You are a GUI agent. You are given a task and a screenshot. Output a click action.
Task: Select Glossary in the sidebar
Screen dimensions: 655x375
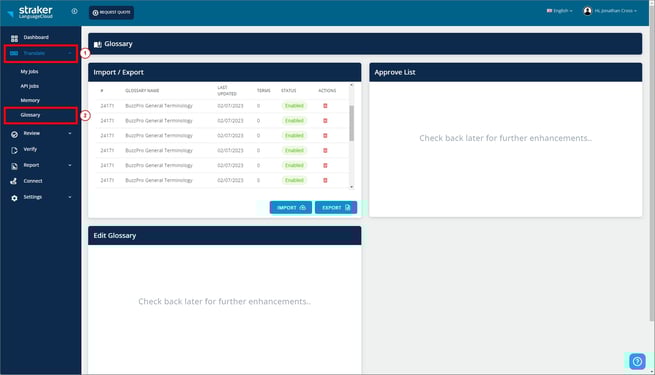coord(30,115)
